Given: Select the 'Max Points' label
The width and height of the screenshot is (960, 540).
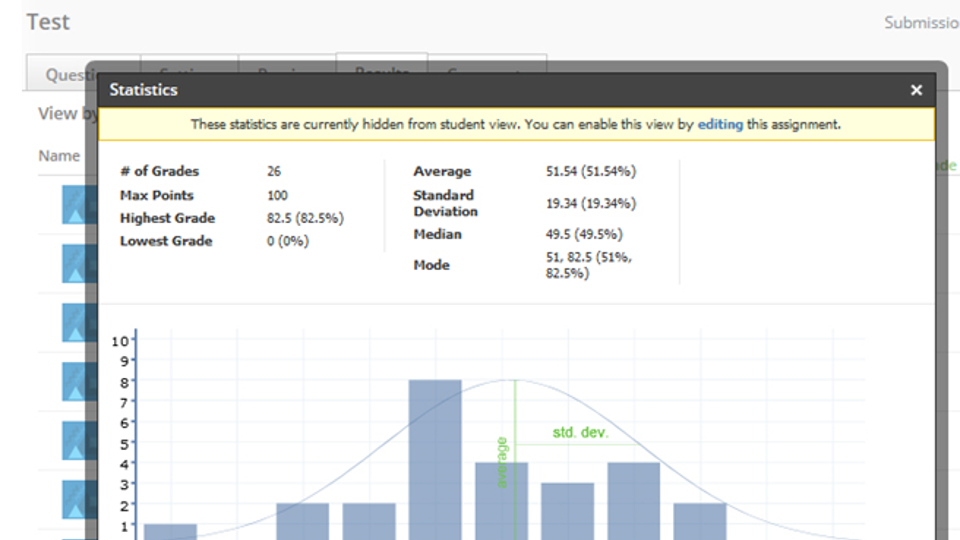Looking at the screenshot, I should (157, 195).
